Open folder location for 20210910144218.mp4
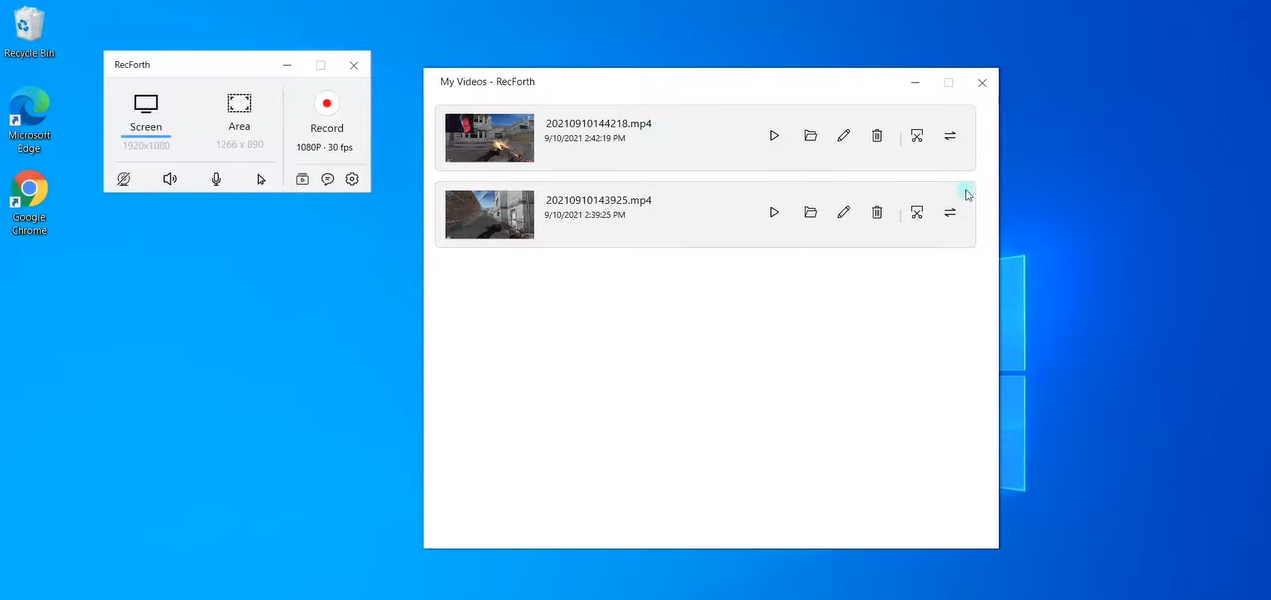Screen dimensions: 1271x600 (810, 136)
